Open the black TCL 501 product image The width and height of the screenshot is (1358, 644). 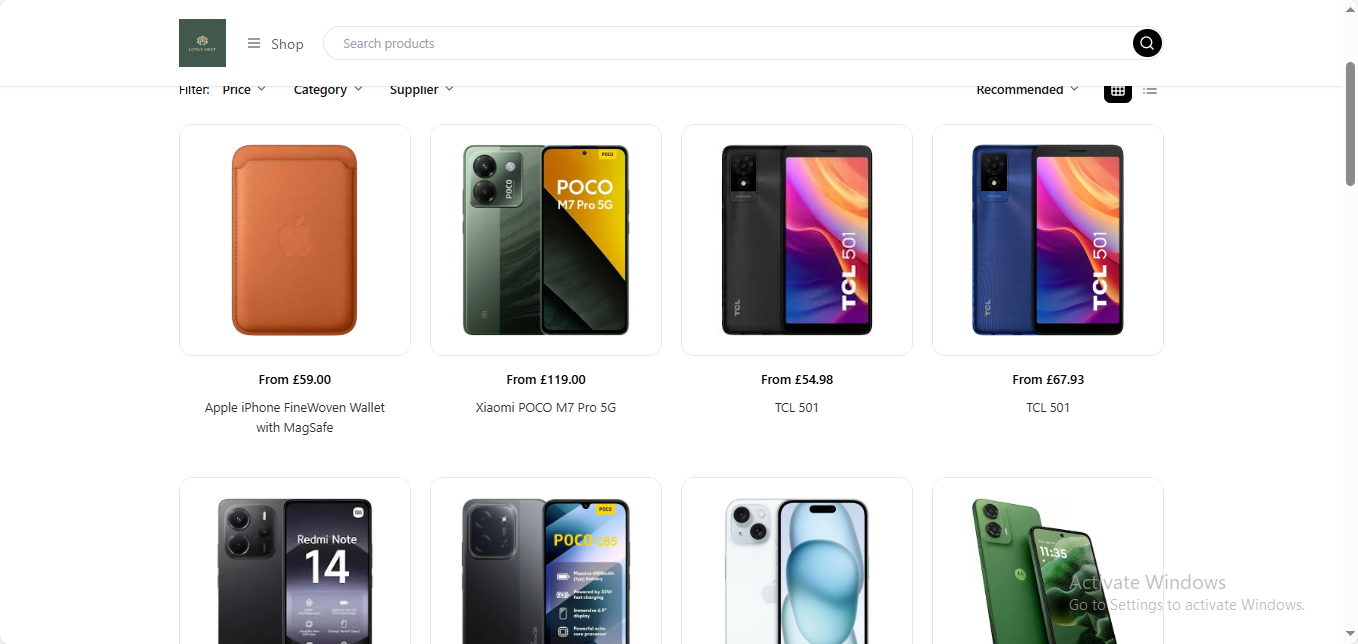pos(797,240)
